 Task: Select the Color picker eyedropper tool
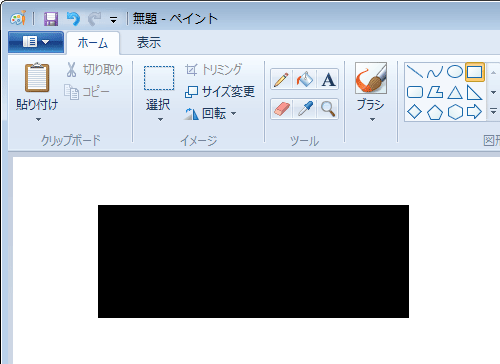point(305,109)
